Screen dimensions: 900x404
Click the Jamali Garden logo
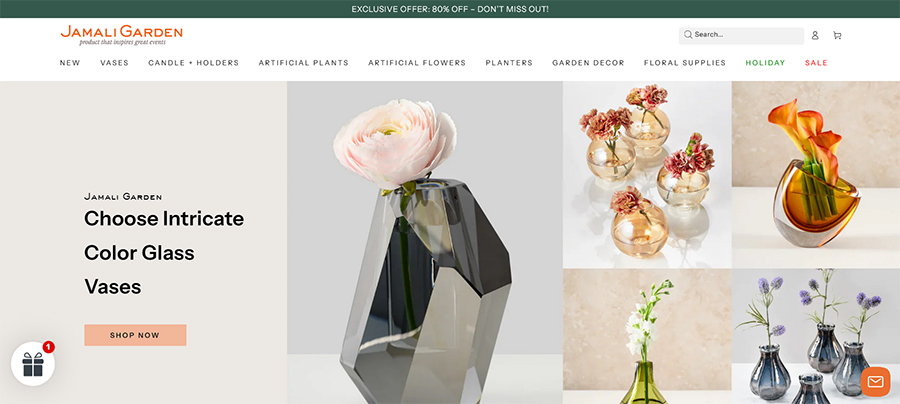(x=122, y=34)
